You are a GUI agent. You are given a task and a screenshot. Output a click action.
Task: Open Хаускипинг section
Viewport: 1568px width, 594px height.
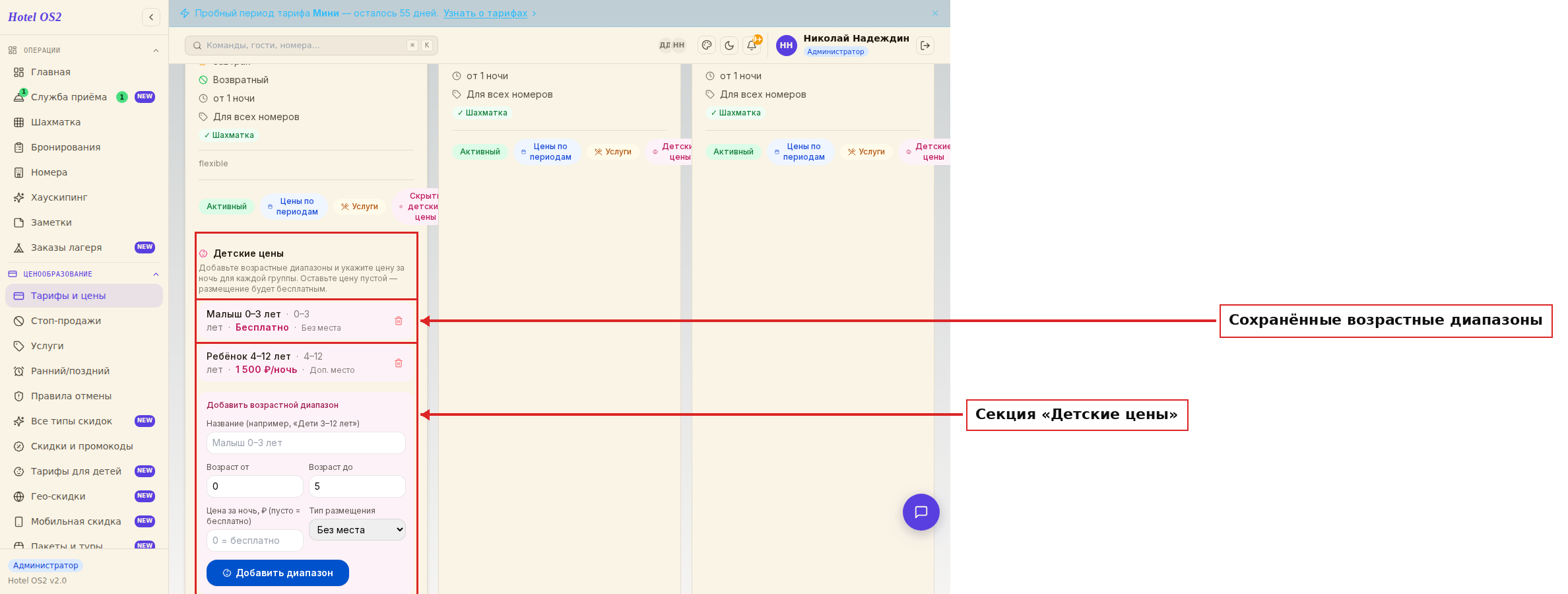[x=84, y=197]
